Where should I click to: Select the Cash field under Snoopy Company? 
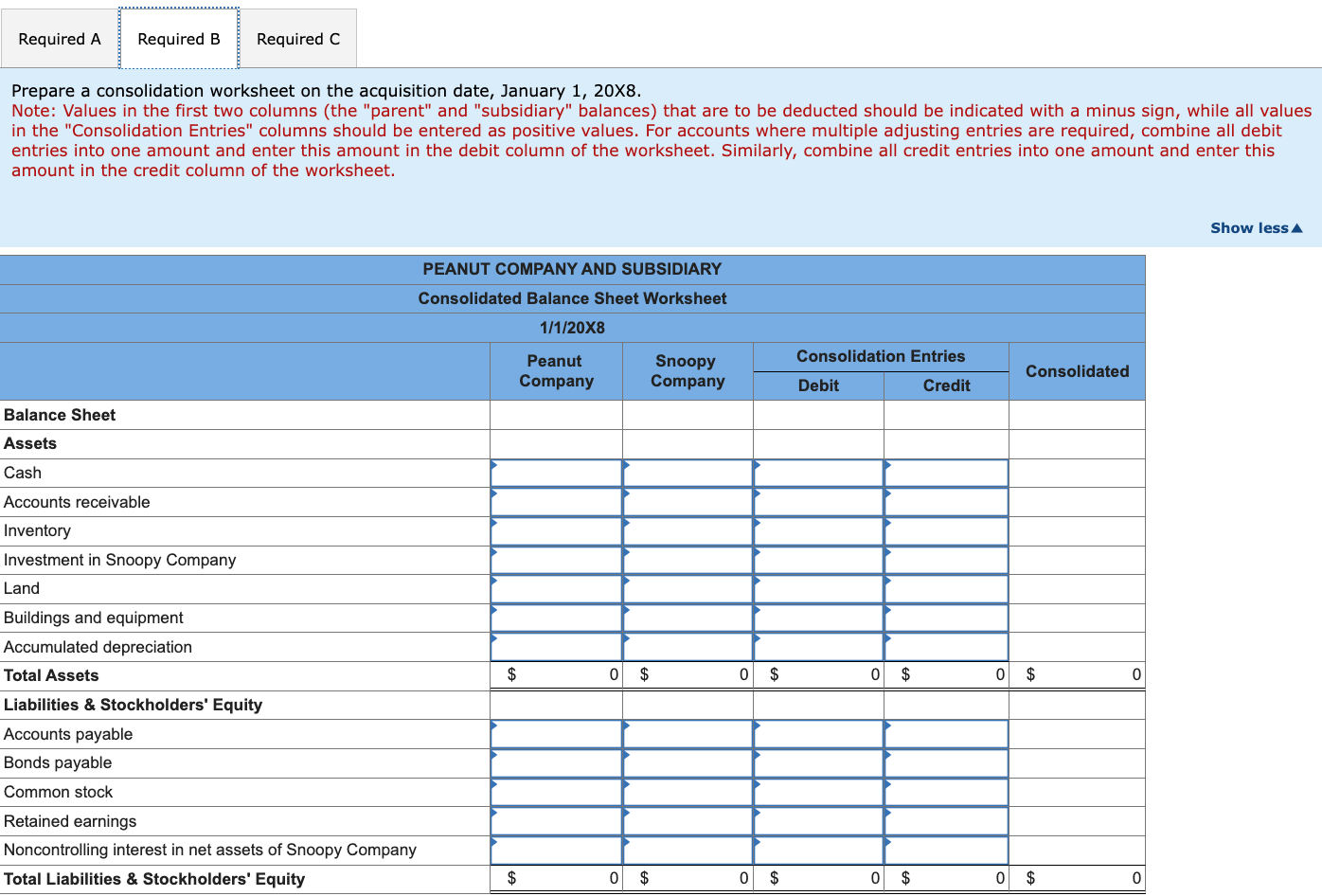[x=686, y=473]
